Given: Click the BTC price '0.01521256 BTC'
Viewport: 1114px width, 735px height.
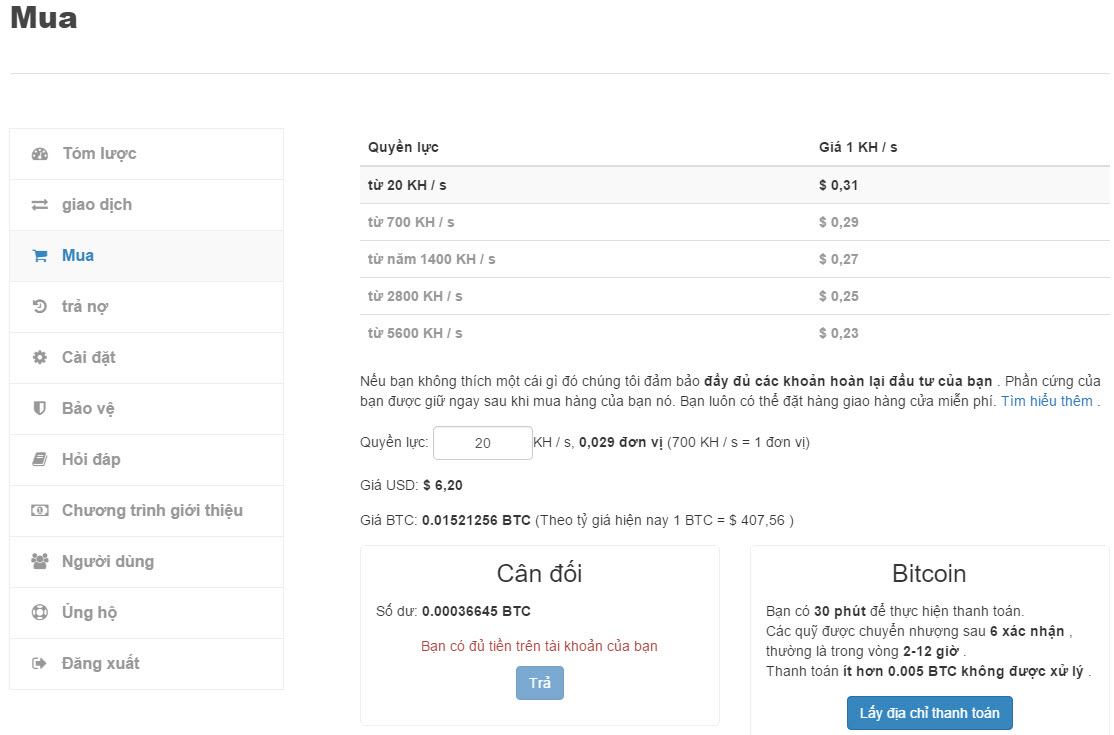Looking at the screenshot, I should tap(476, 521).
